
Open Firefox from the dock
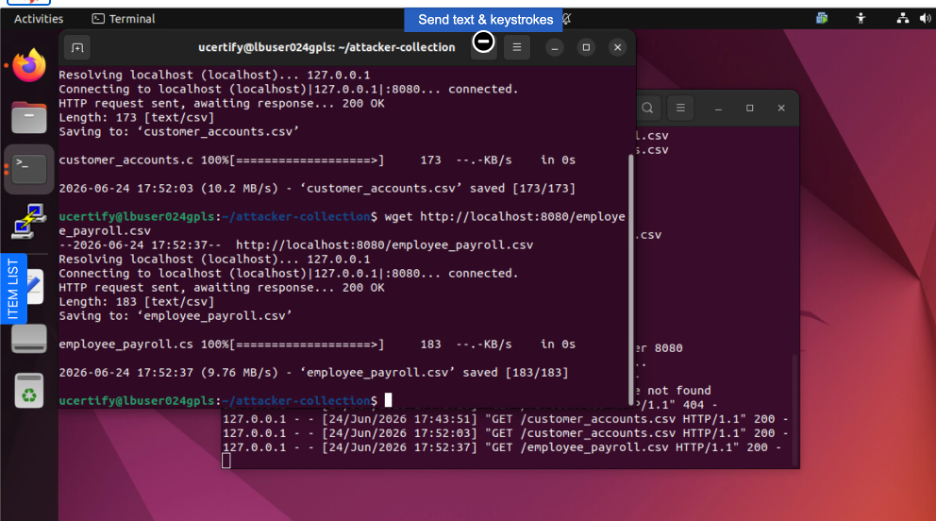[29, 65]
